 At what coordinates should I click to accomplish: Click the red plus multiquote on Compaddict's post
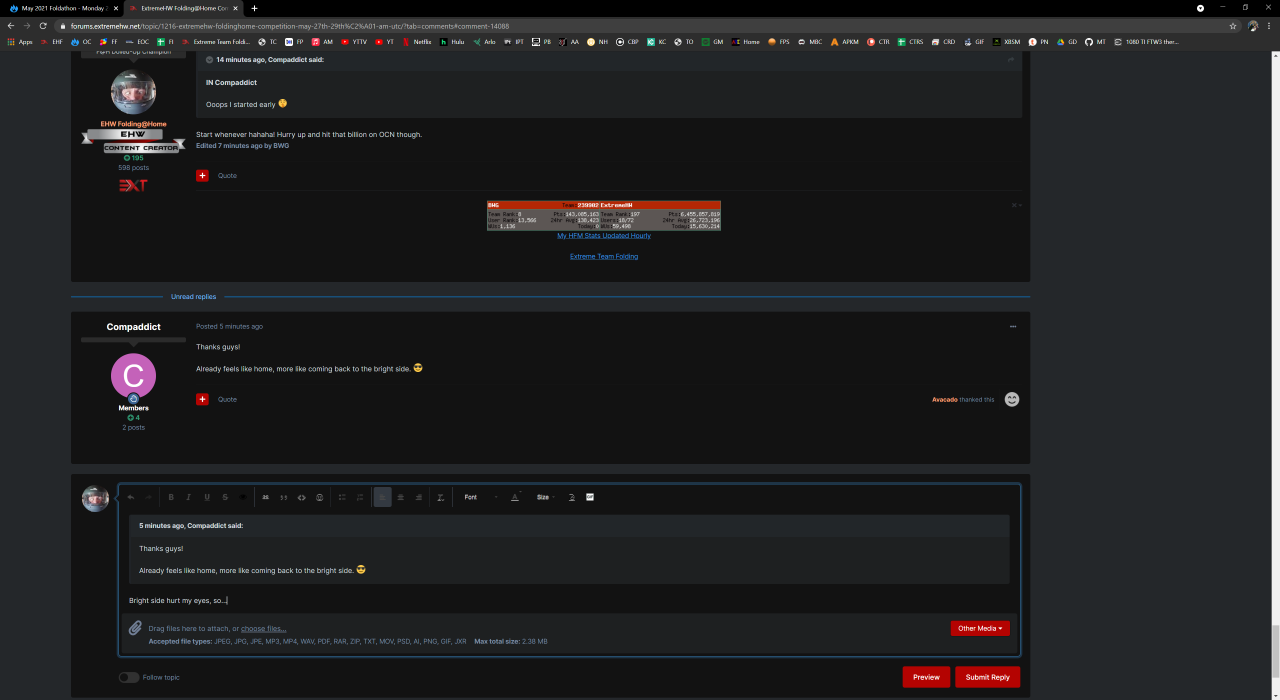click(202, 399)
